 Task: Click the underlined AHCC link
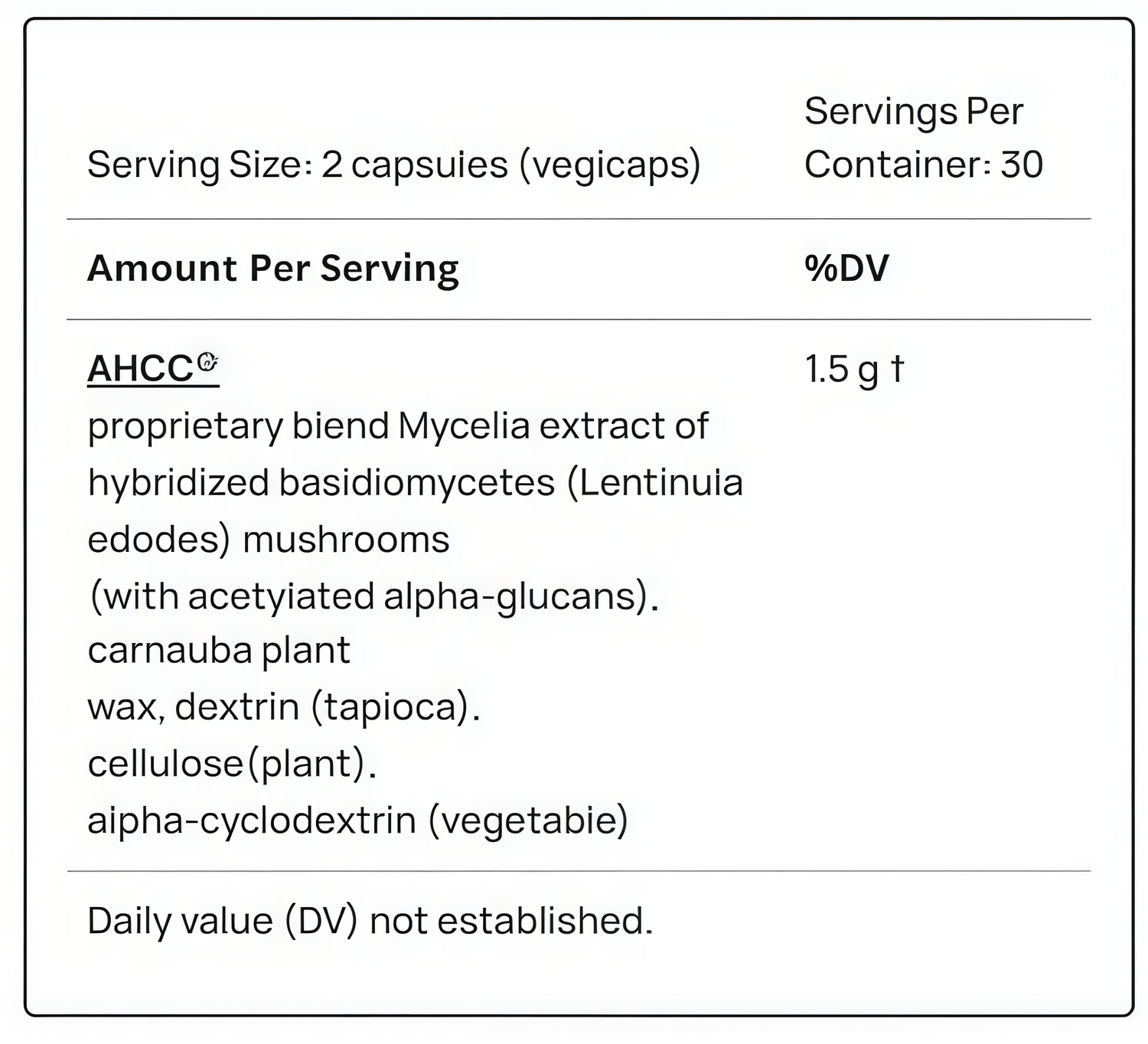coord(141,369)
